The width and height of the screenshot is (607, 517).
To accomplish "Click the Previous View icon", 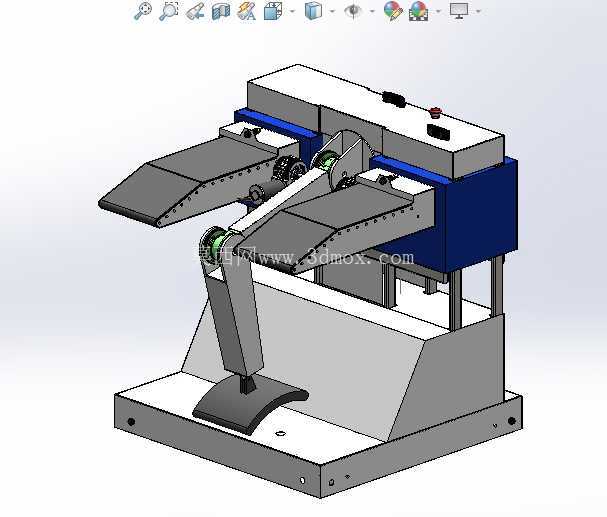I will coord(195,11).
